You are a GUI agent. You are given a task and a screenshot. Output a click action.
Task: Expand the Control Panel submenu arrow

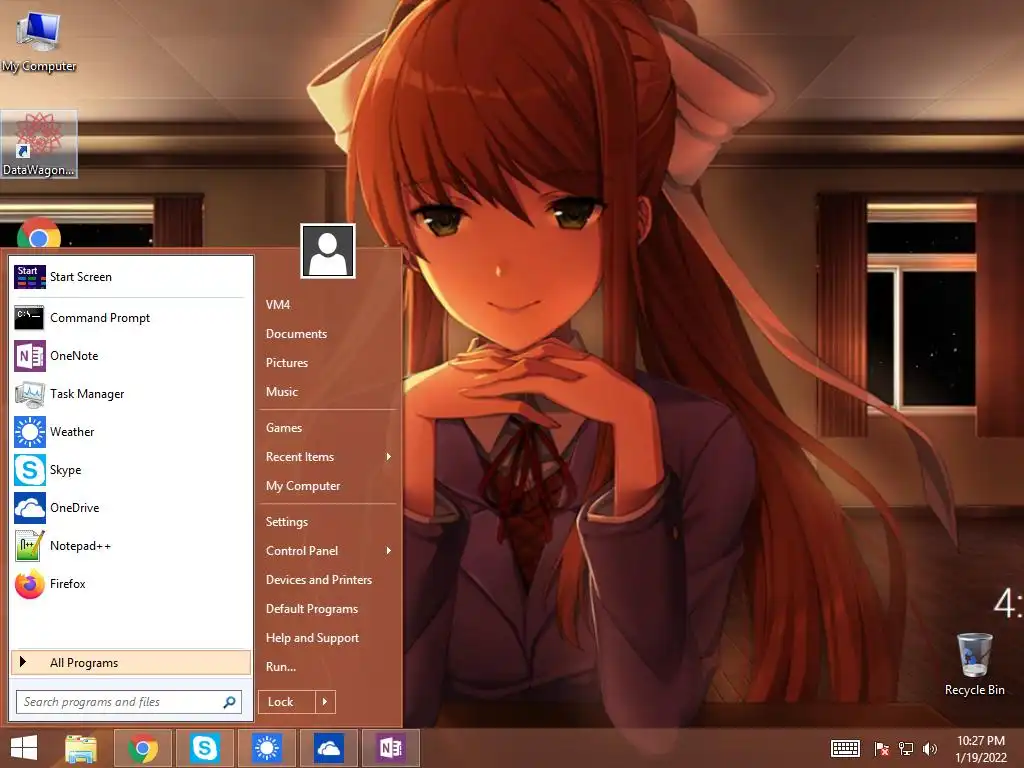[x=389, y=551]
